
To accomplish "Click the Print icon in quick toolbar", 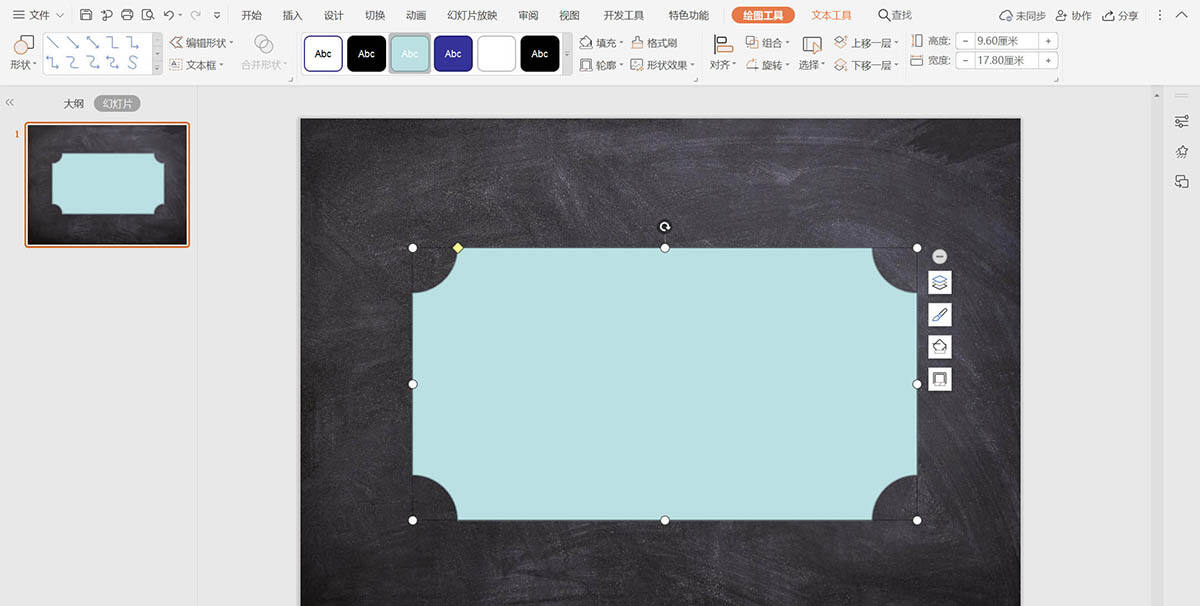I will pyautogui.click(x=127, y=15).
